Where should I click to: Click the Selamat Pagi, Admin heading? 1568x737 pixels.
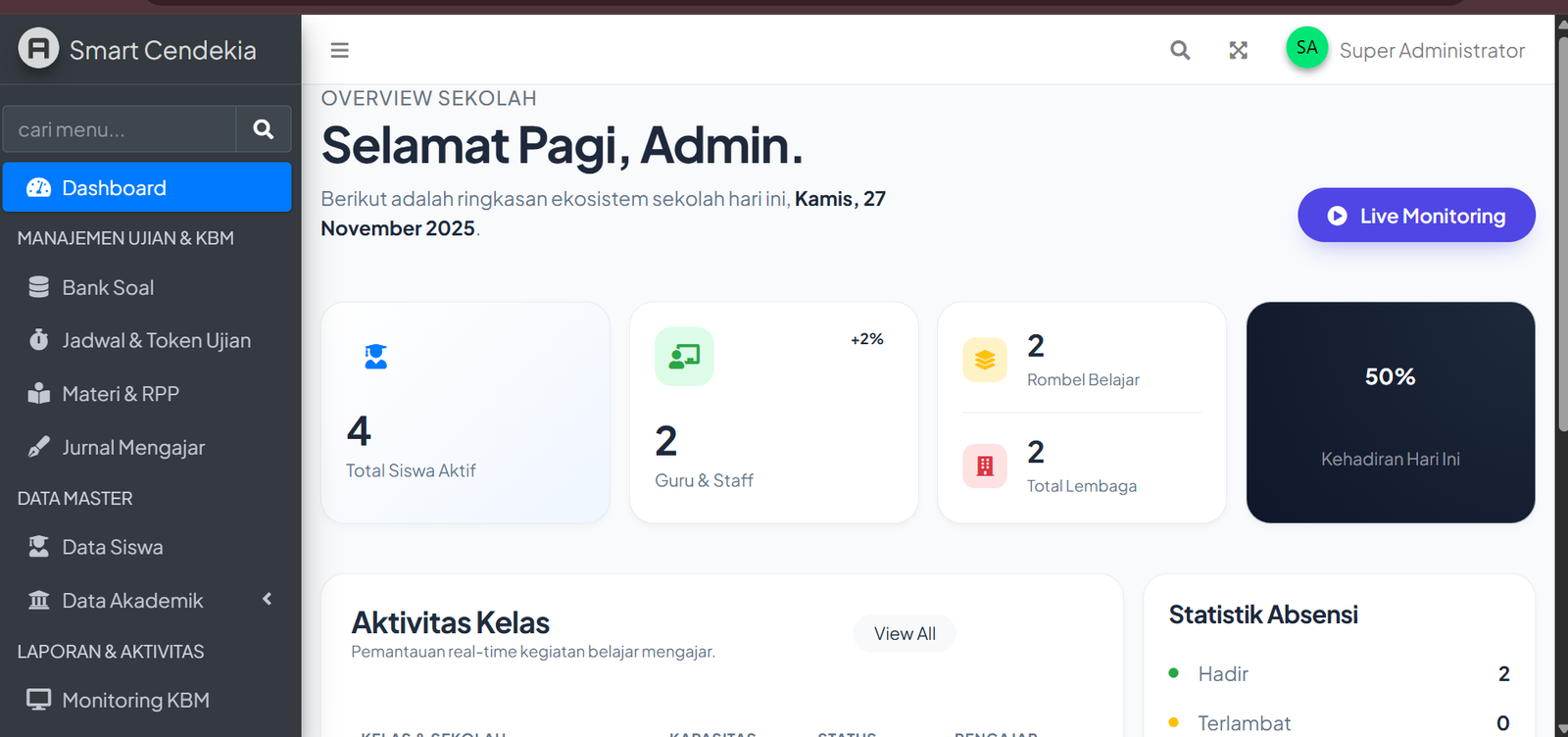[563, 145]
